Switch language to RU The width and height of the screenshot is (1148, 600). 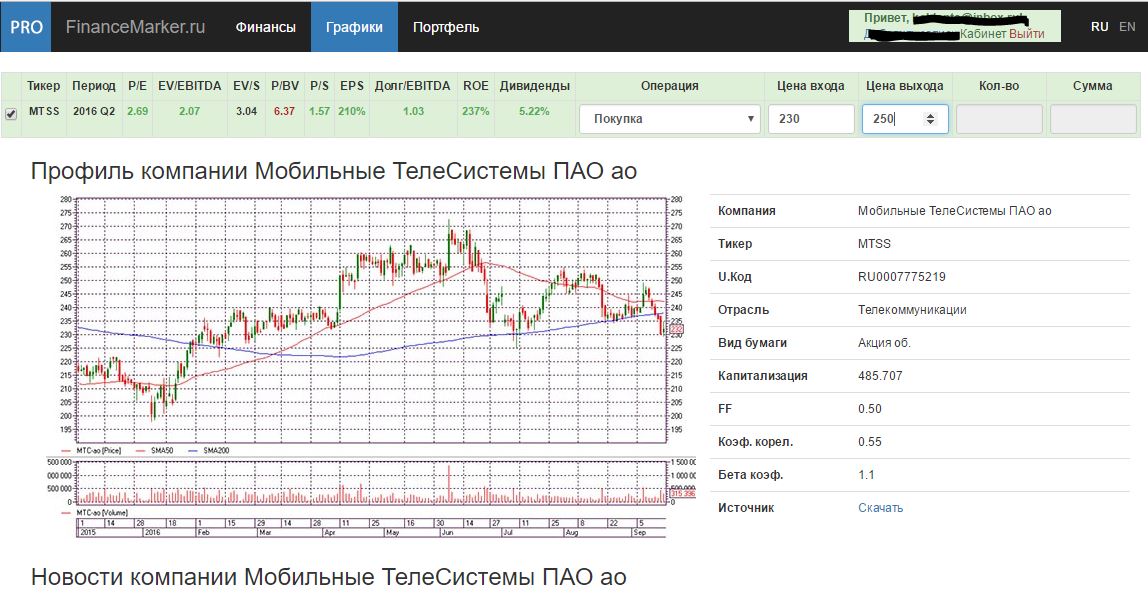click(1099, 27)
